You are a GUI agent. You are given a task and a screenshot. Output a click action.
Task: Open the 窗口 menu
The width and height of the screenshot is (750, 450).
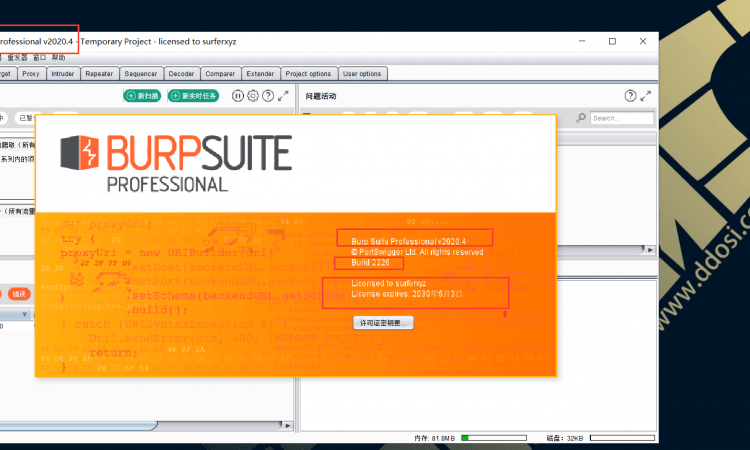(39, 57)
